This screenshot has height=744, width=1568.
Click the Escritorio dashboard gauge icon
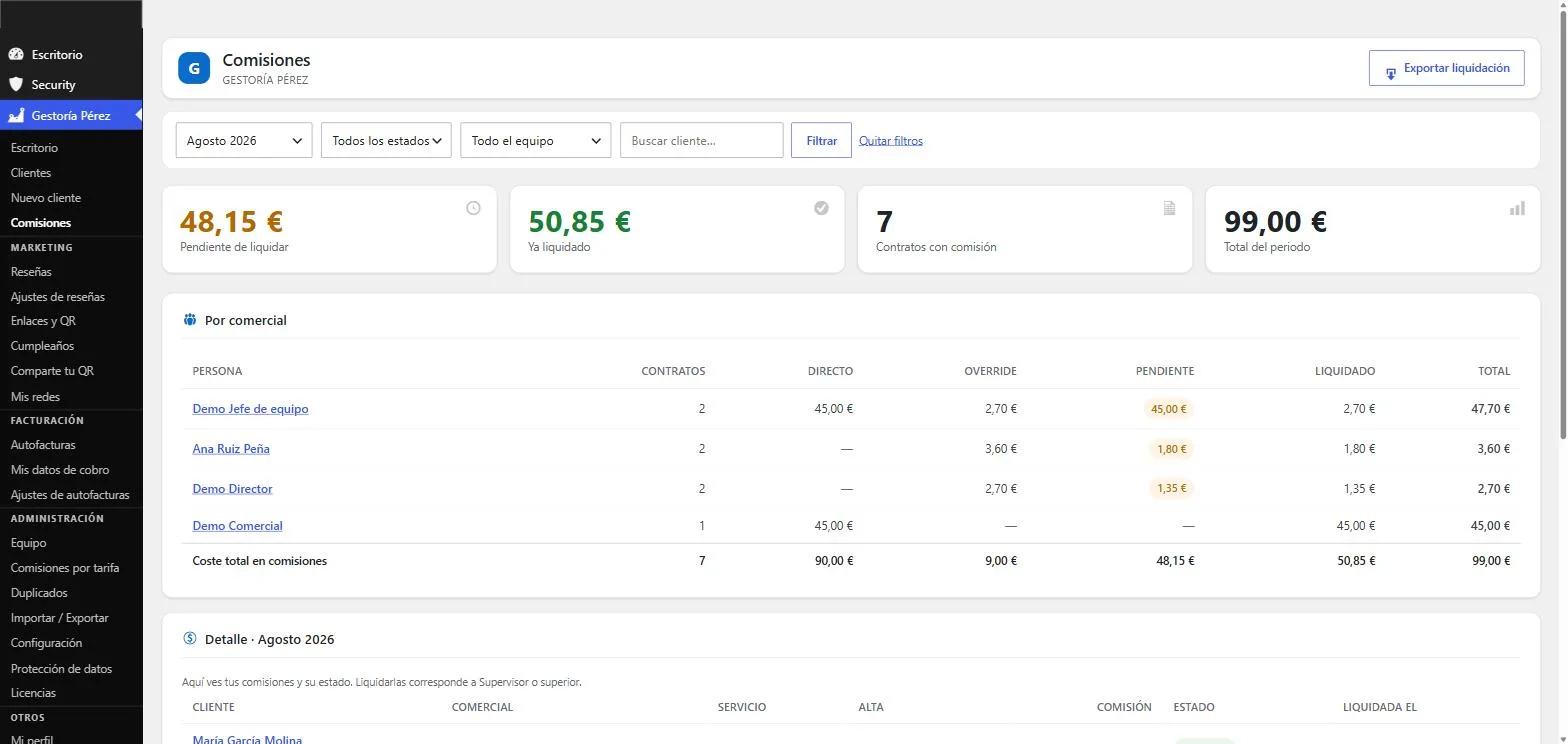[15, 54]
